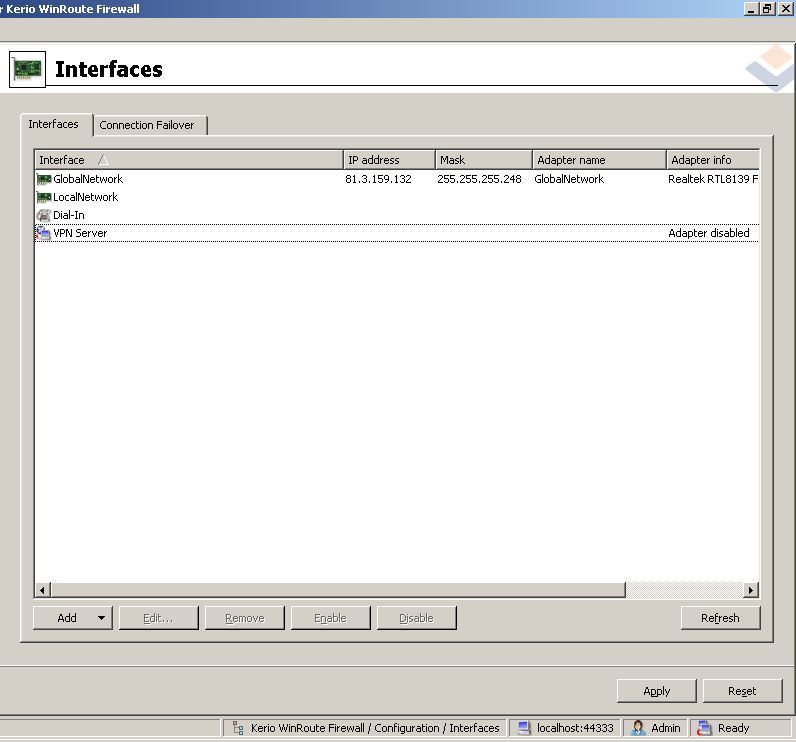Click the Disable button
The width and height of the screenshot is (796, 742).
click(417, 618)
